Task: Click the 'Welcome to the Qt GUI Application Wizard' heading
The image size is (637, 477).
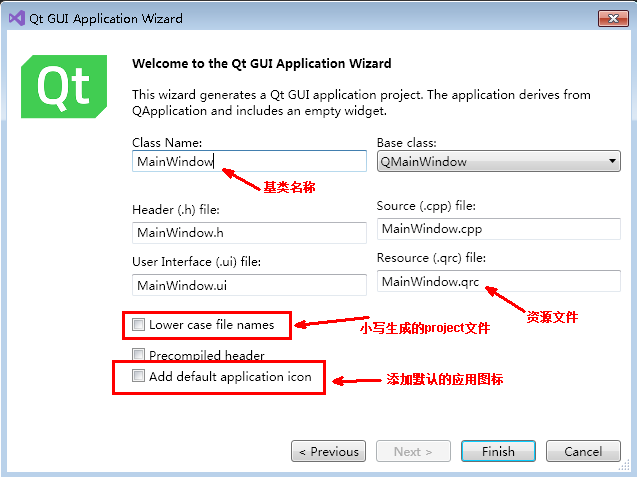Action: coord(262,64)
